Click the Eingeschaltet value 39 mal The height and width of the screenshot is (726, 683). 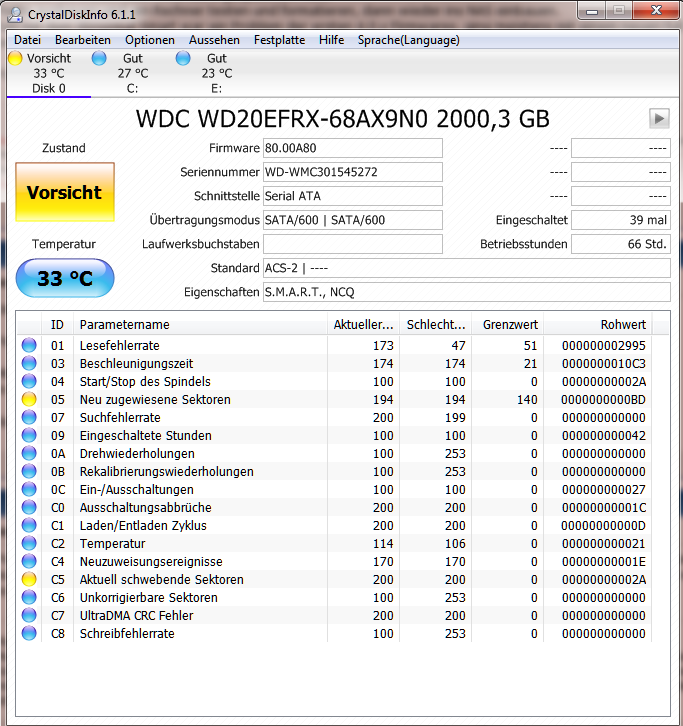(621, 220)
